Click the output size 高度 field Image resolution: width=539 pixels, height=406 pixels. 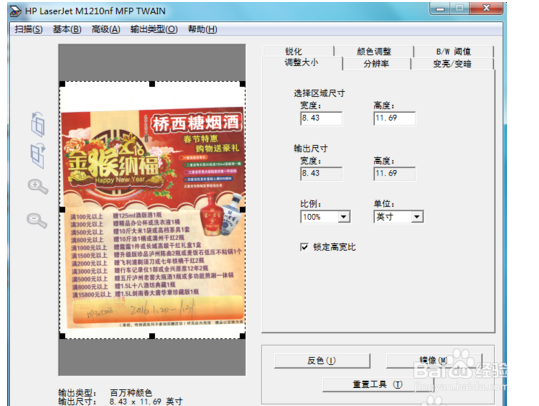click(x=394, y=174)
